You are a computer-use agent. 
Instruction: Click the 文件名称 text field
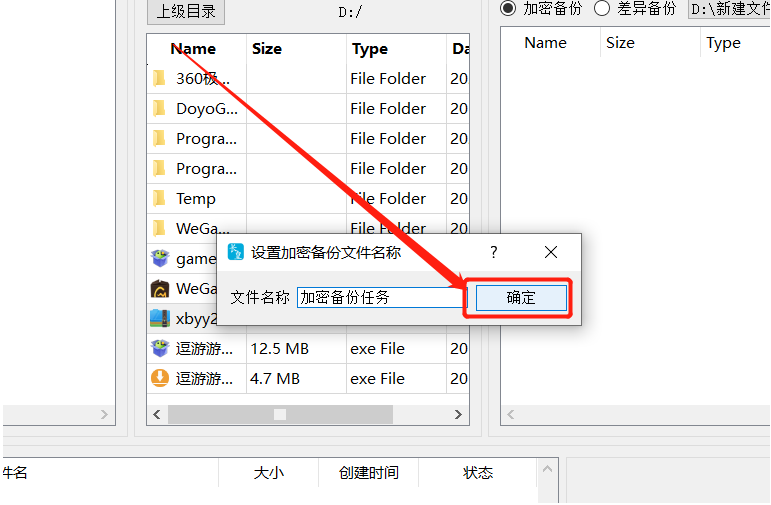click(381, 297)
